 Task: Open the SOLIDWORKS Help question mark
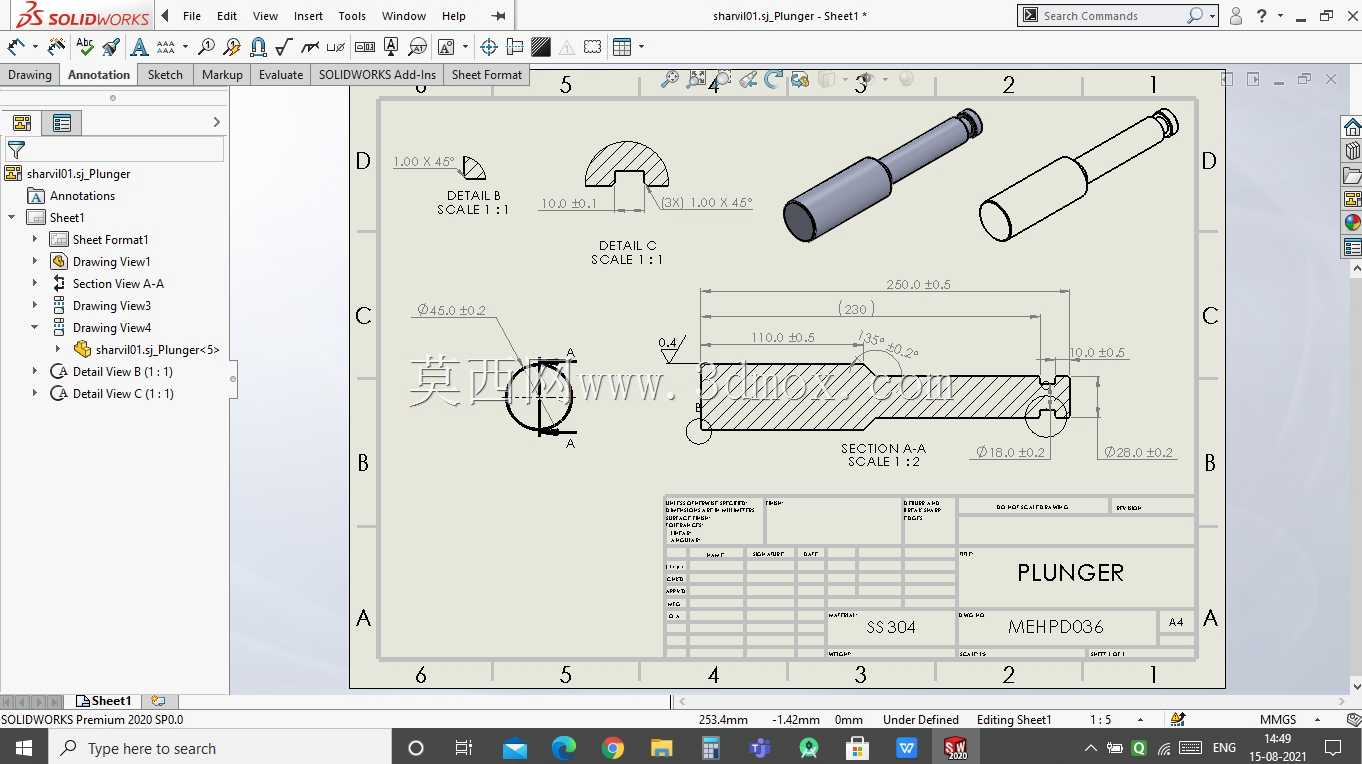click(x=1262, y=16)
